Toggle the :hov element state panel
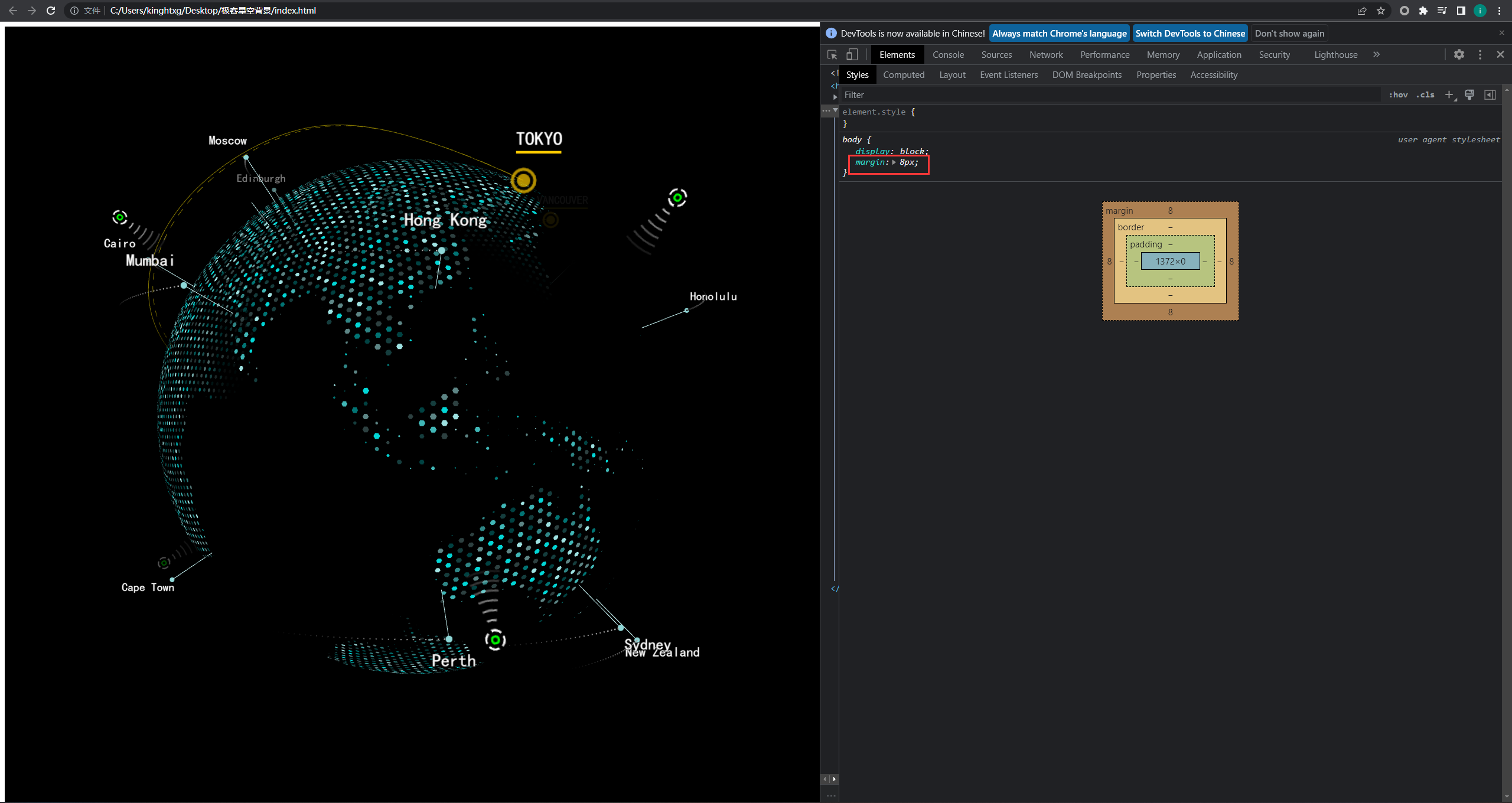The height and width of the screenshot is (803, 1512). [1398, 95]
